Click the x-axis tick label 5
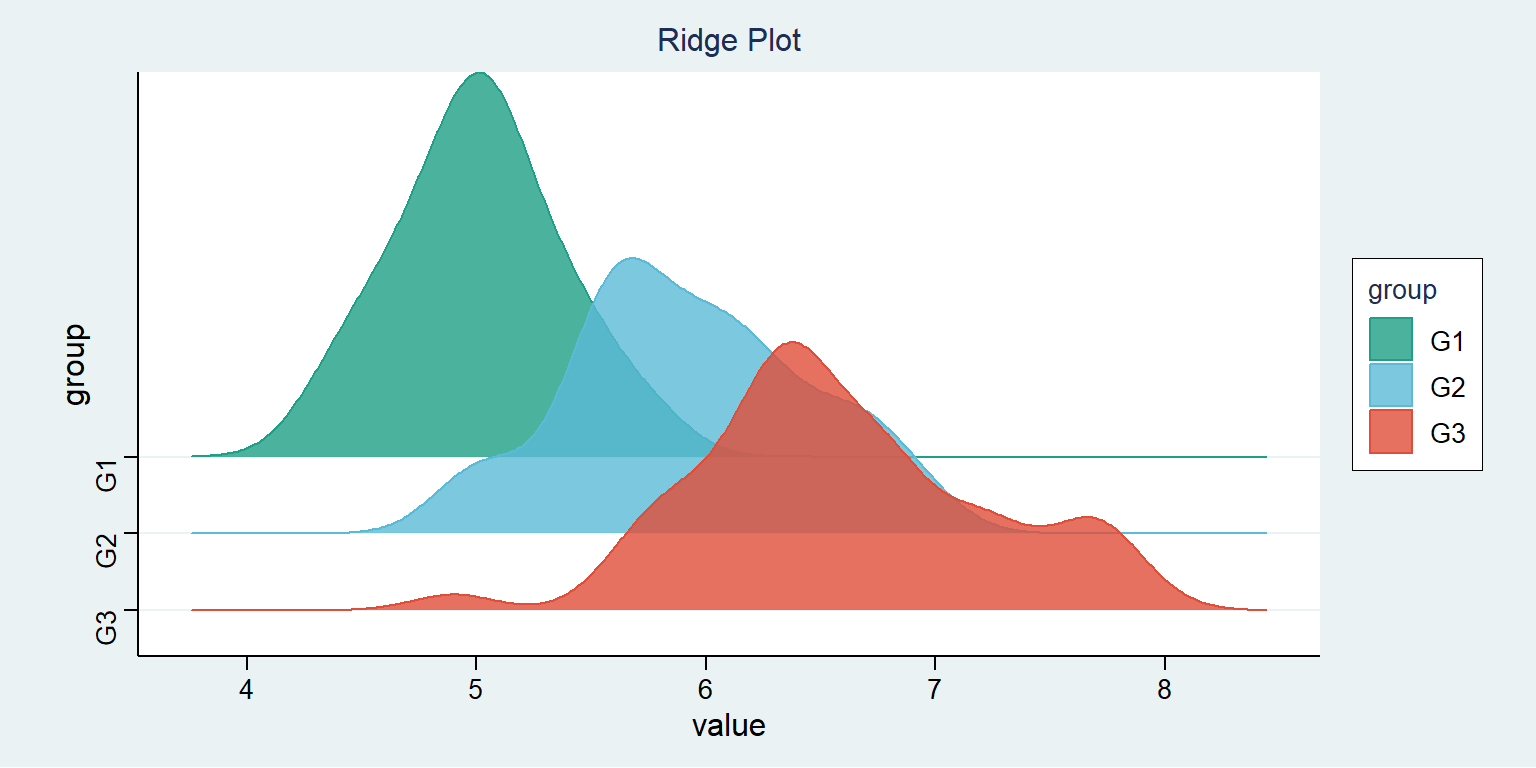 476,688
